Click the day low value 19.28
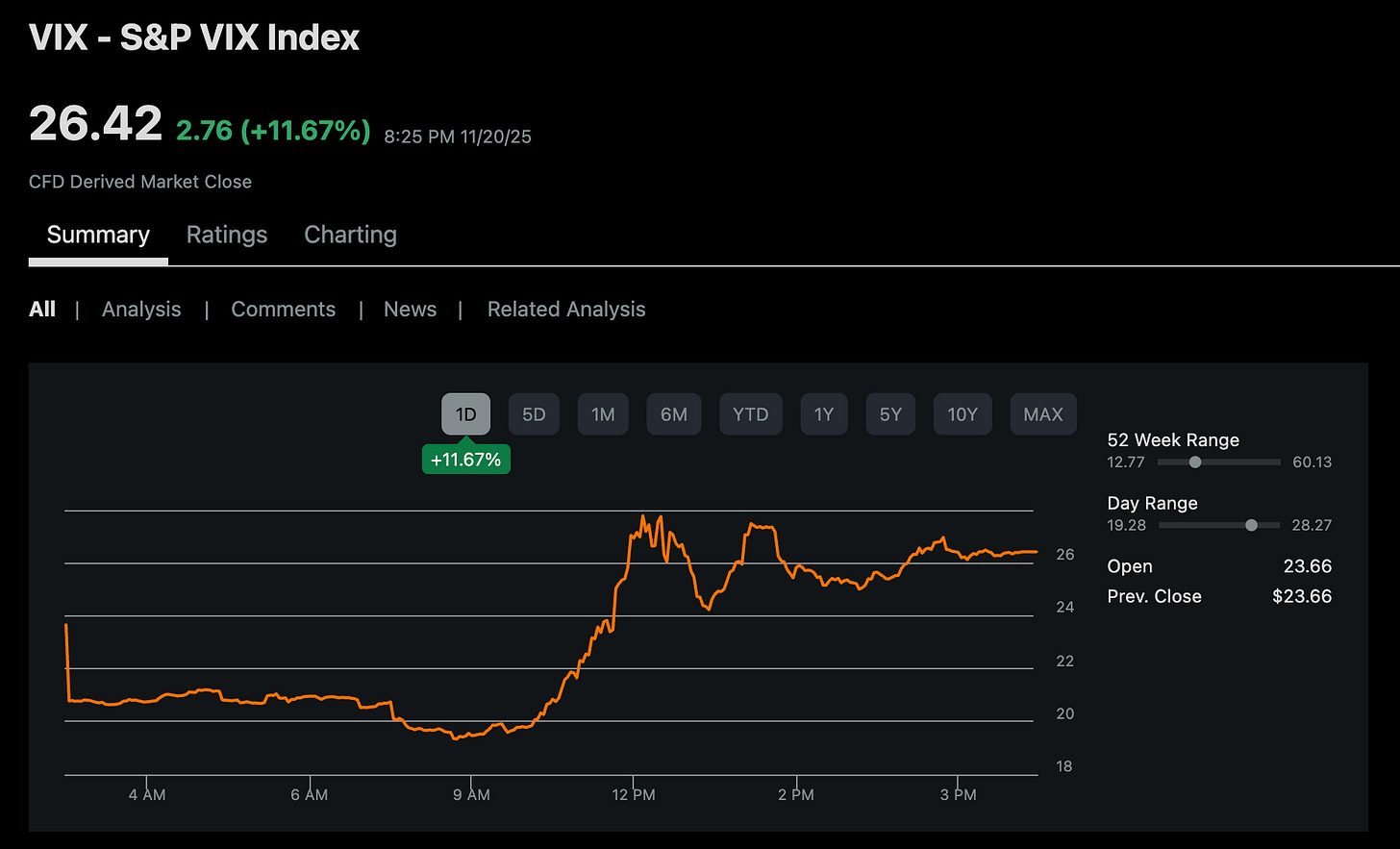 [1127, 525]
